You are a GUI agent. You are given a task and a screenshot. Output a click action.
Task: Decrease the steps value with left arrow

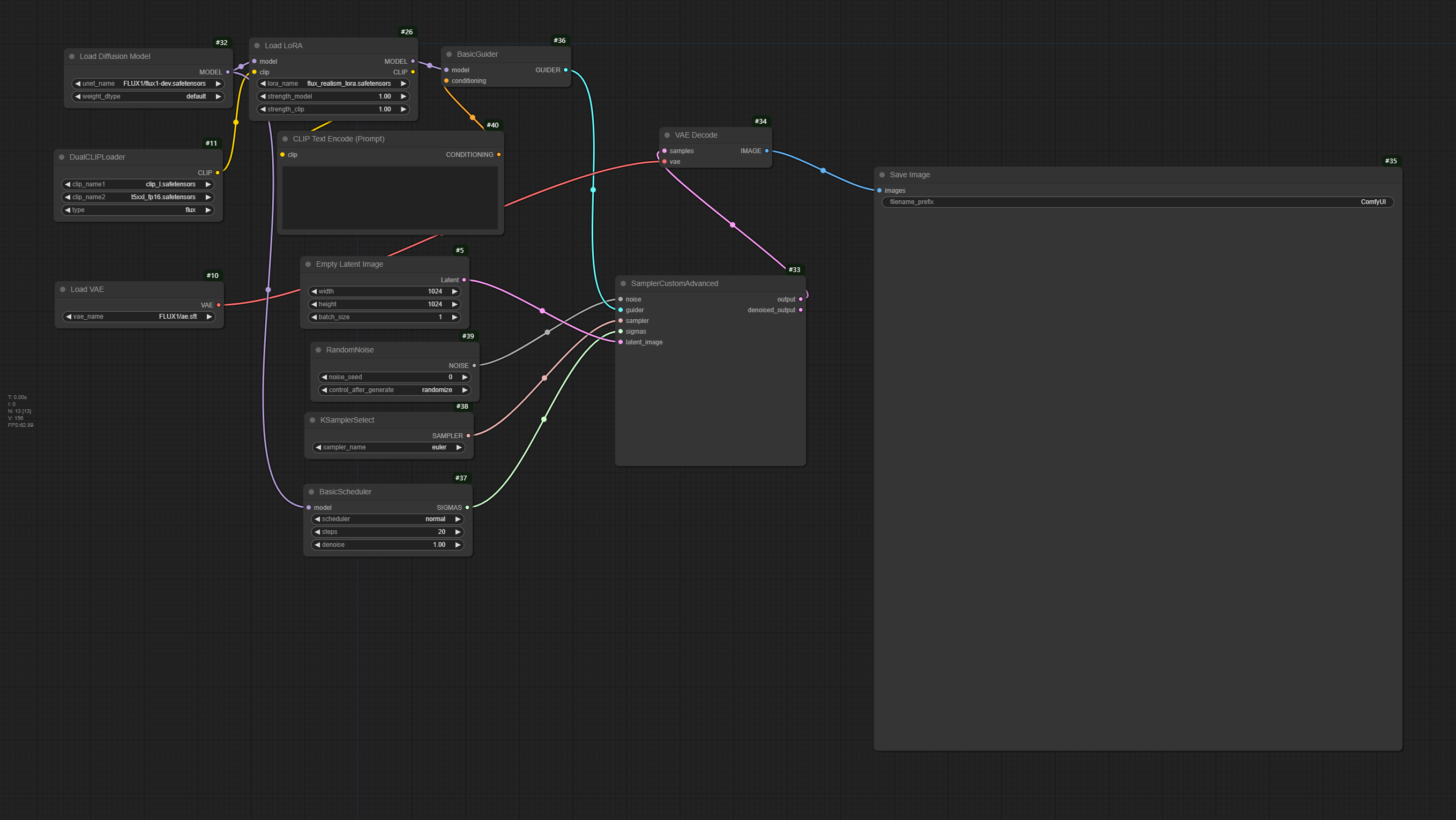click(x=317, y=532)
